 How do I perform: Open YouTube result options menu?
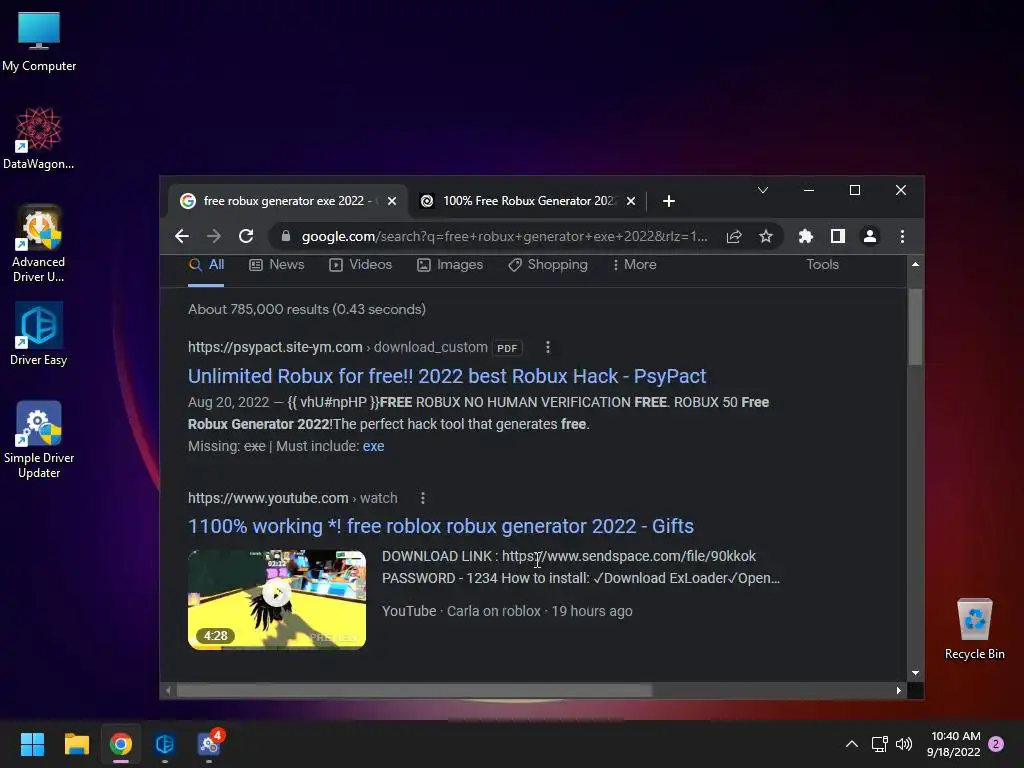(x=423, y=498)
